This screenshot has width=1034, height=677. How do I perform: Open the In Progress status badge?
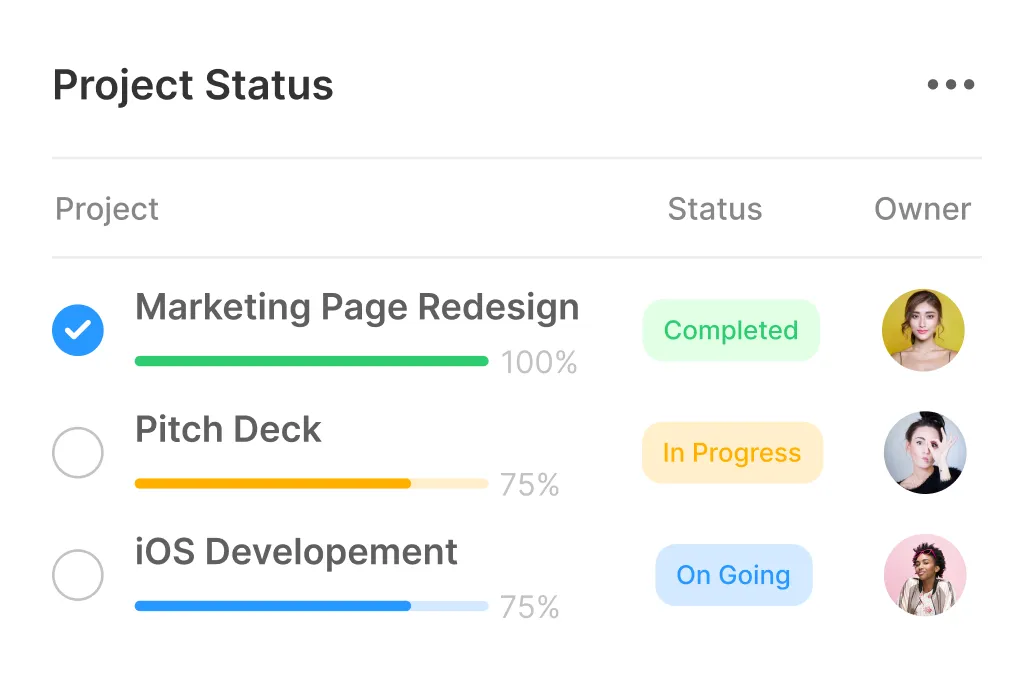[x=732, y=453]
